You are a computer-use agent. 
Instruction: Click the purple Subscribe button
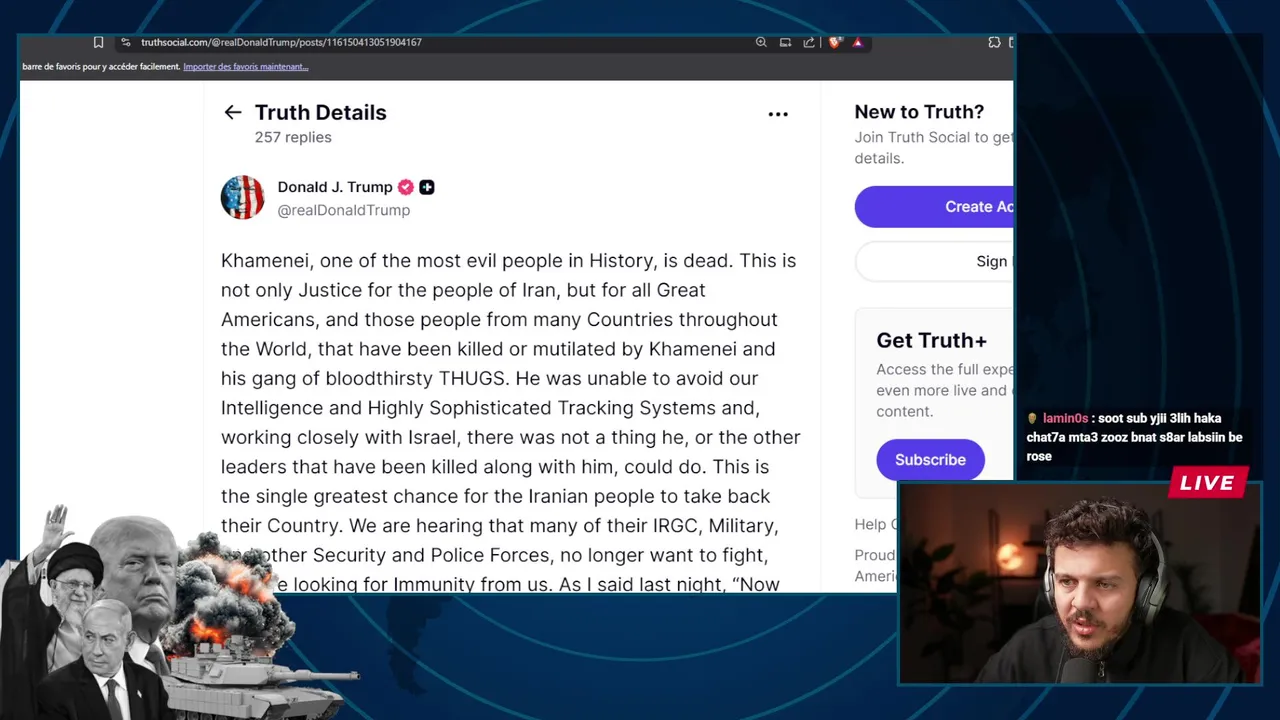point(930,460)
